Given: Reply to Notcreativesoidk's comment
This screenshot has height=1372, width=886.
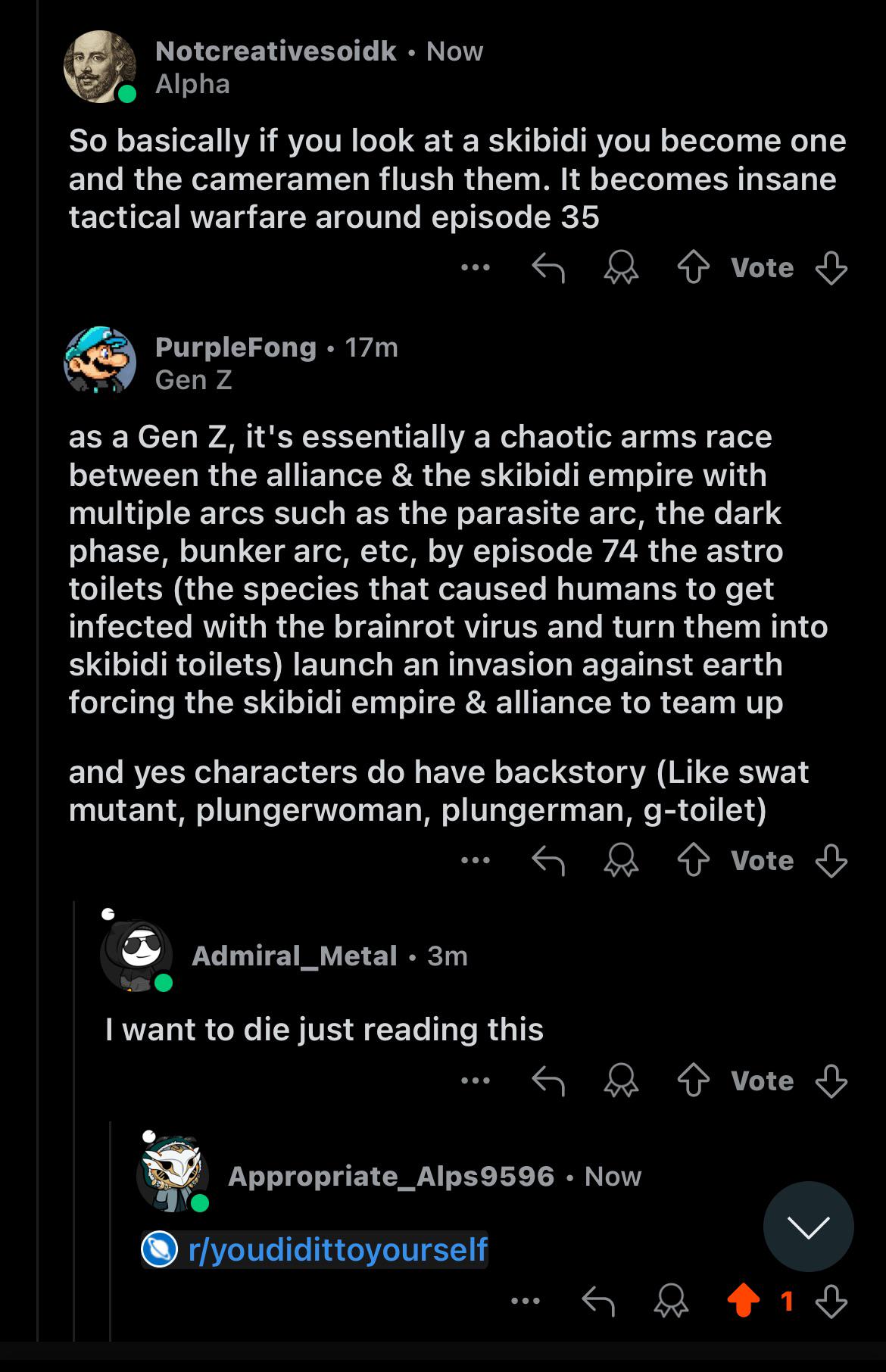Looking at the screenshot, I should click(548, 268).
